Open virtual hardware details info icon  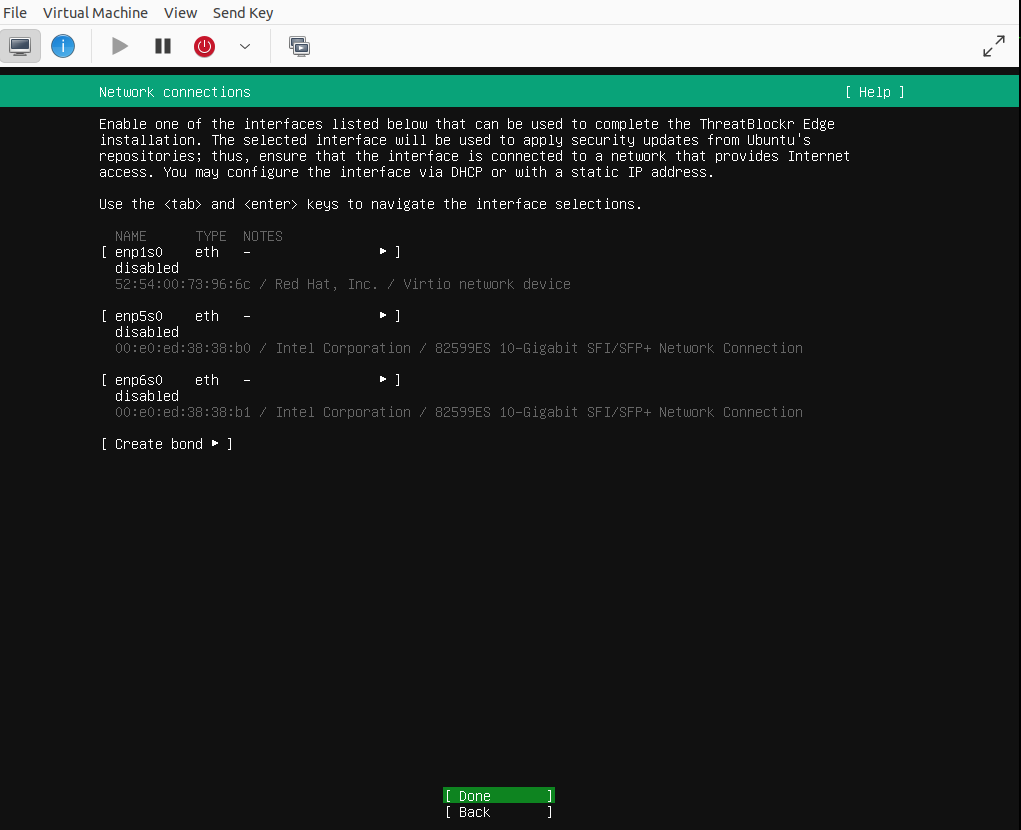[63, 46]
